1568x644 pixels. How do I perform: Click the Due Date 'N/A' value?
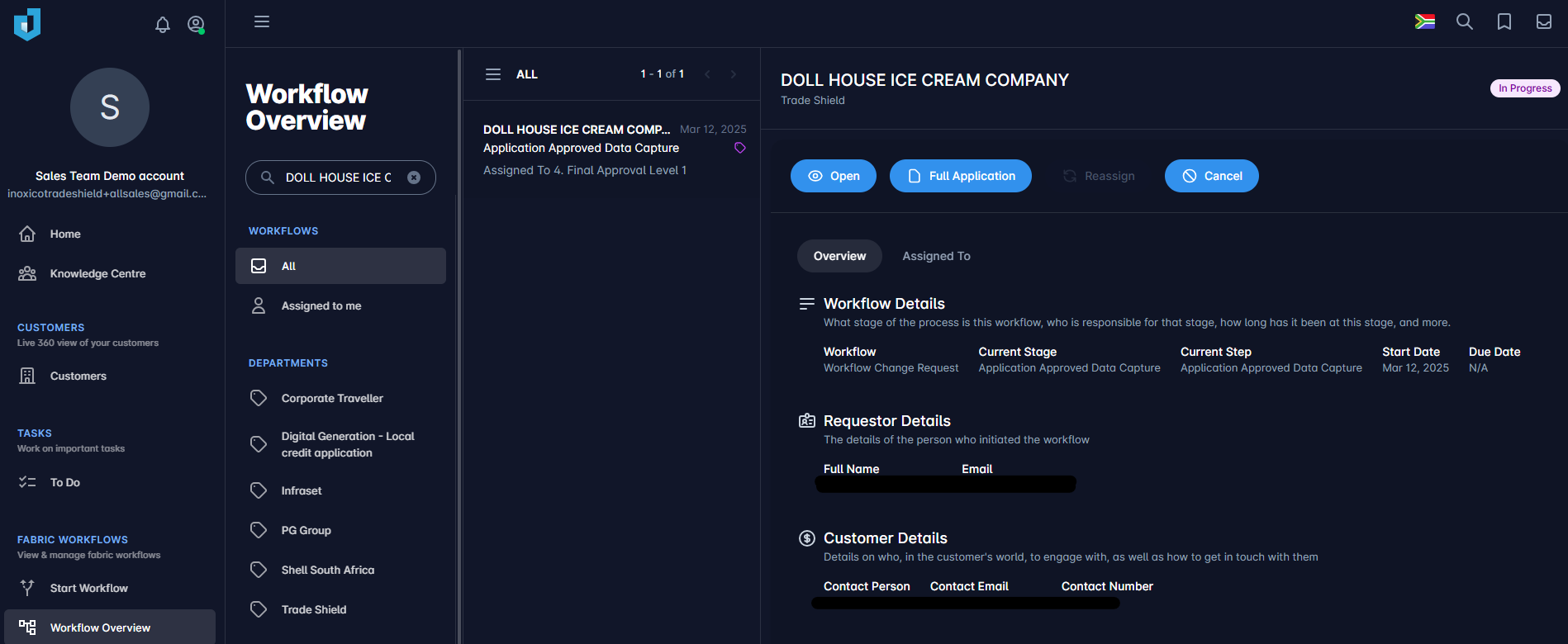click(x=1478, y=368)
